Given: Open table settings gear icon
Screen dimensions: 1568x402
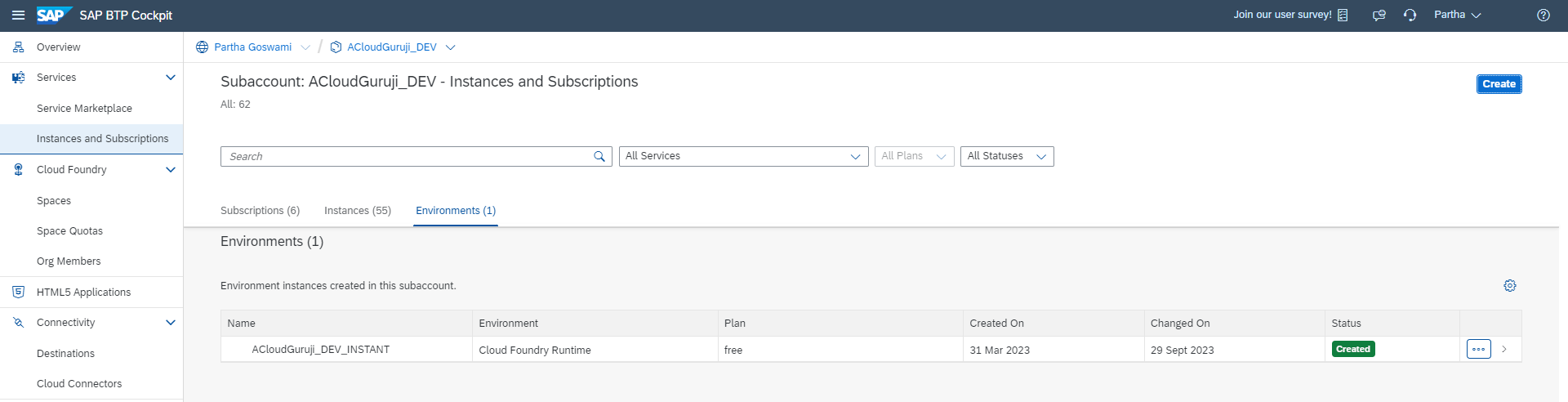Looking at the screenshot, I should coord(1509,286).
